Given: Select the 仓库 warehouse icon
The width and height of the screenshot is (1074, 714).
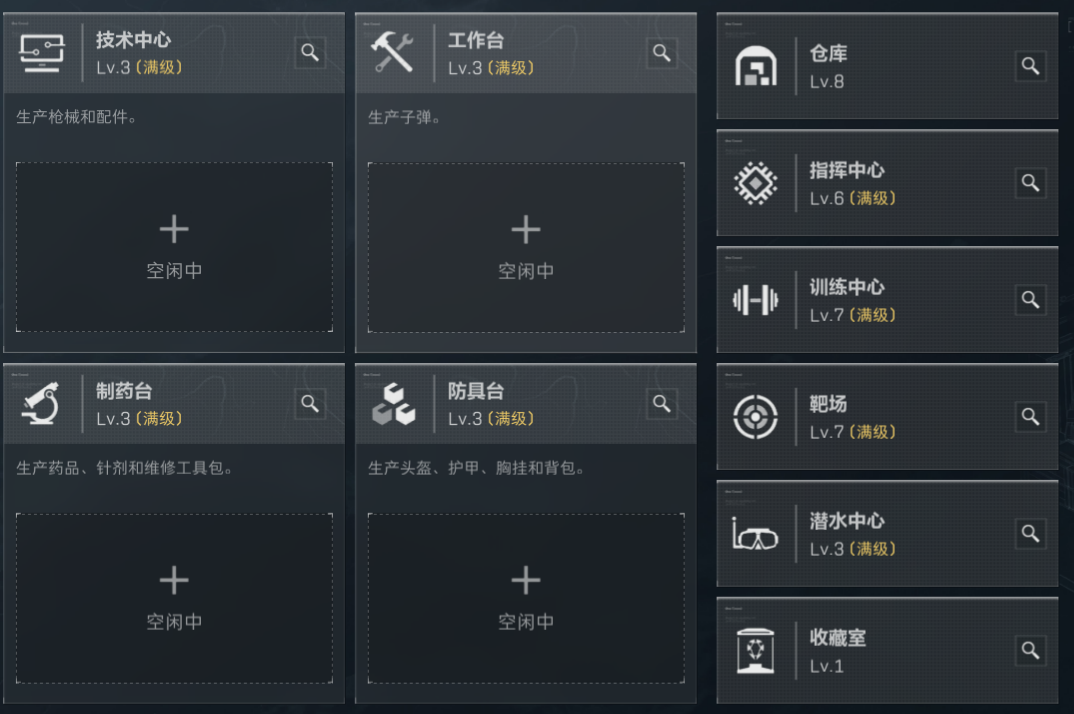Looking at the screenshot, I should (755, 66).
